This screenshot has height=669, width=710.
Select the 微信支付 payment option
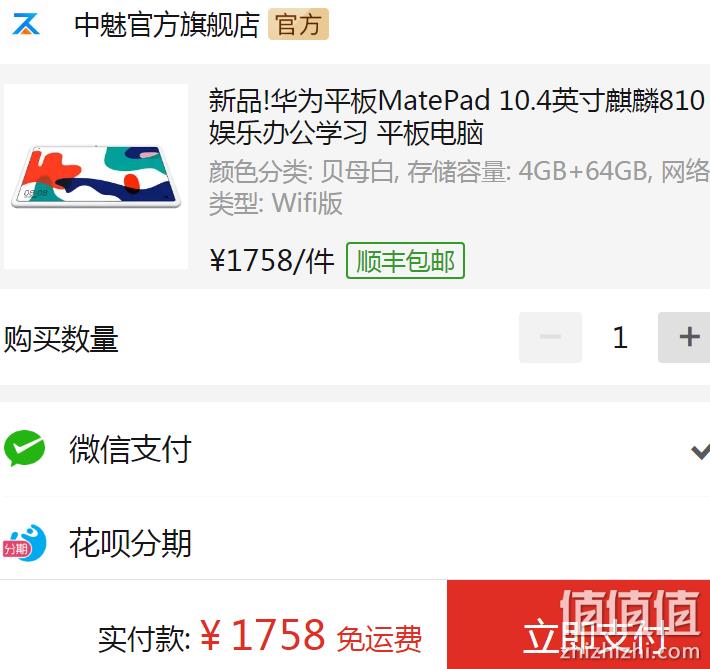(355, 448)
